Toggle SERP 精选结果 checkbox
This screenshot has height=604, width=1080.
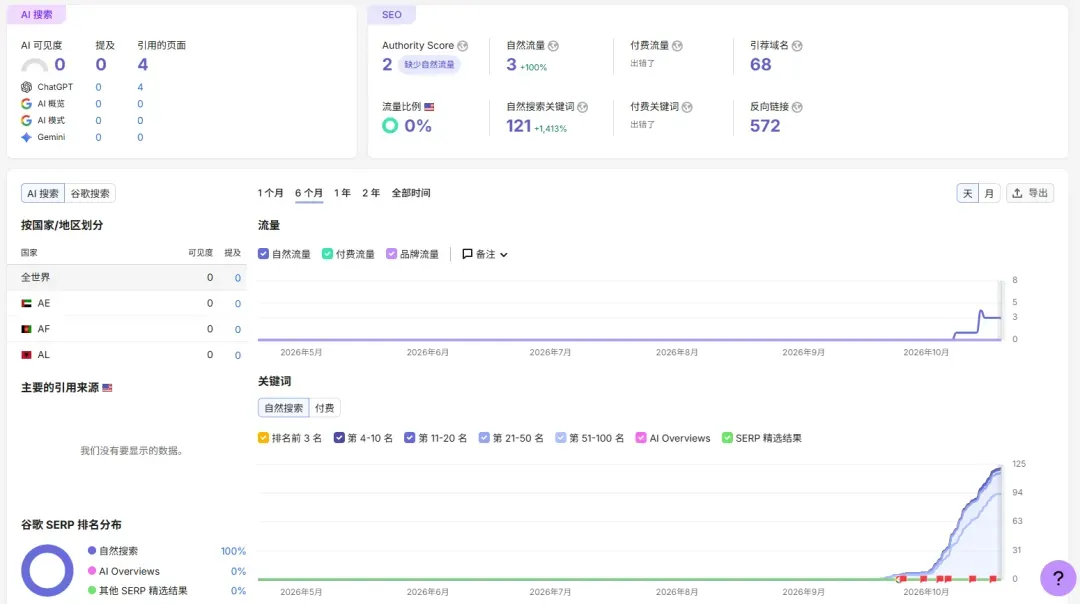pyautogui.click(x=727, y=437)
